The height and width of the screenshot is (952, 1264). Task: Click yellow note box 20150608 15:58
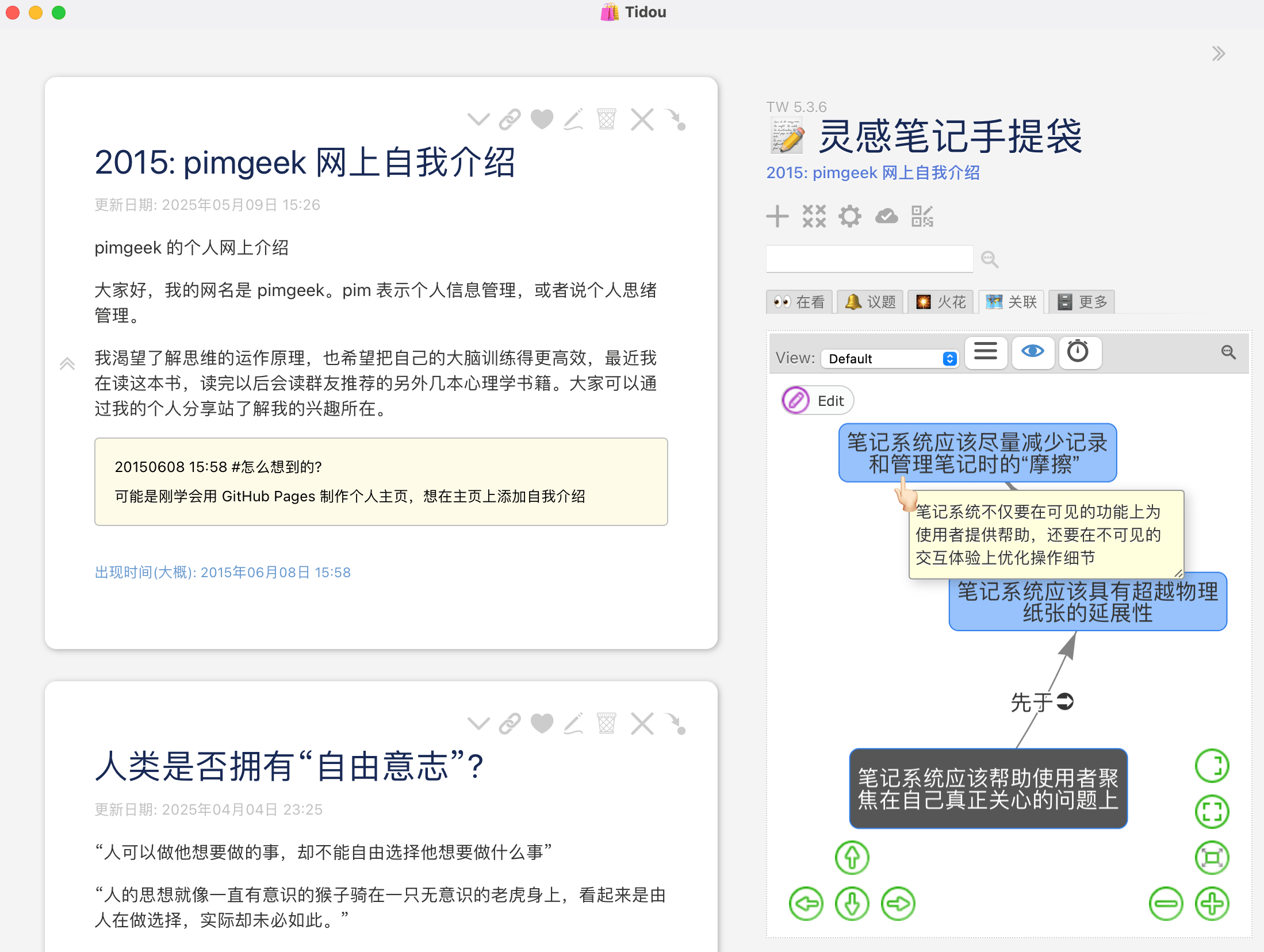click(x=381, y=482)
